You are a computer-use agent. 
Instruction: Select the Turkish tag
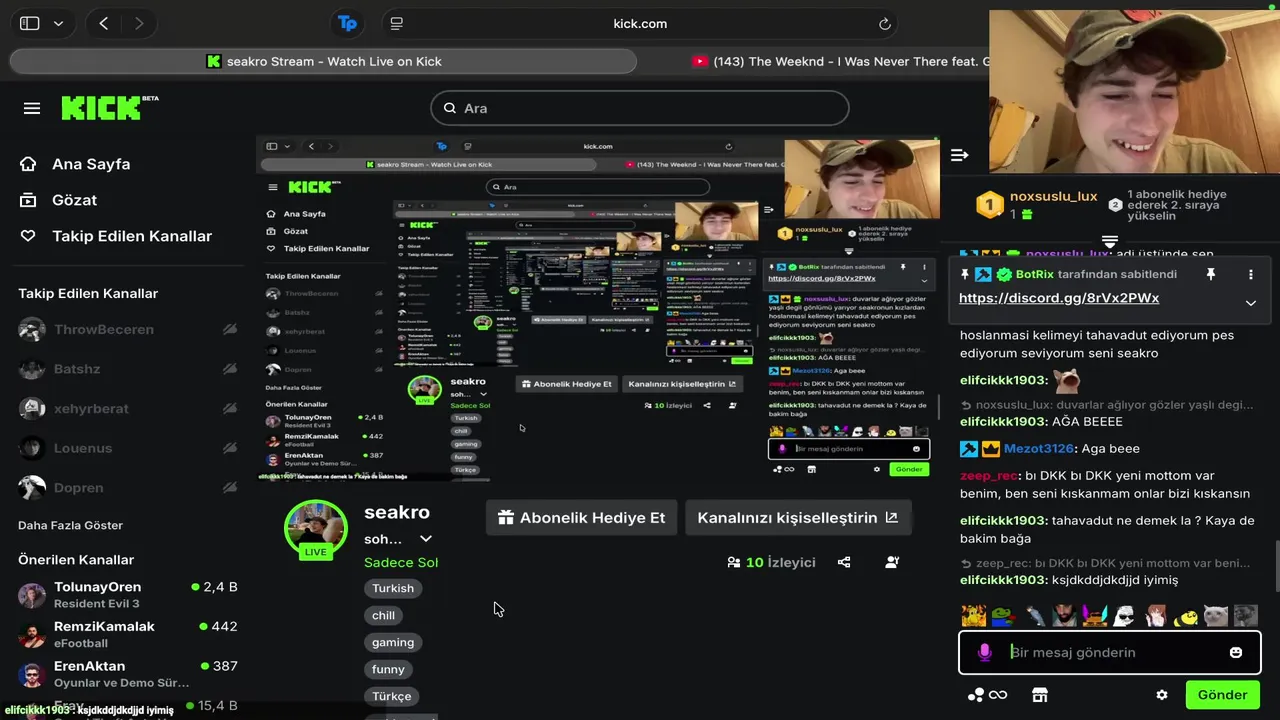coord(393,588)
